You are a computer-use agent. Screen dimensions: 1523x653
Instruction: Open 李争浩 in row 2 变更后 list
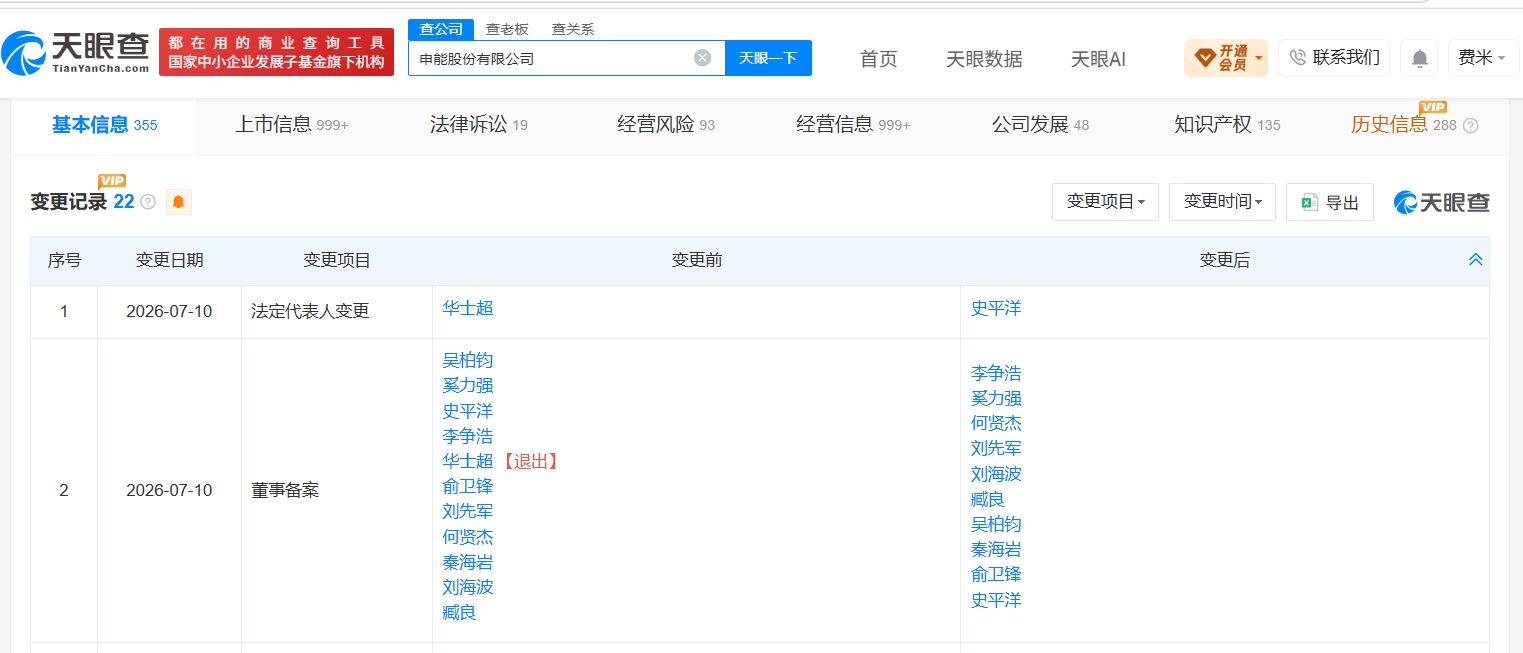[x=996, y=373]
